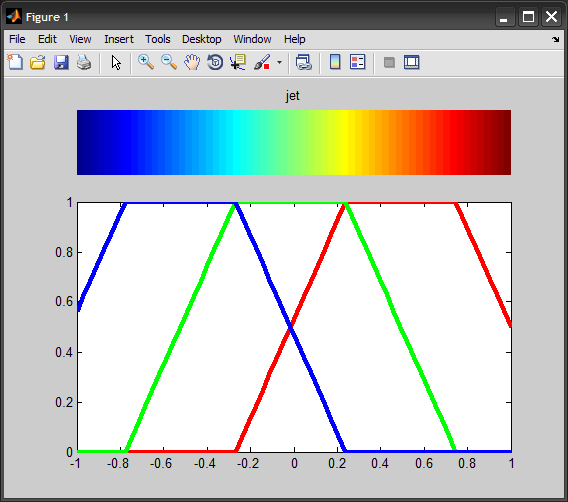Click the Show Plot Tools icon
The image size is (568, 502).
(412, 62)
